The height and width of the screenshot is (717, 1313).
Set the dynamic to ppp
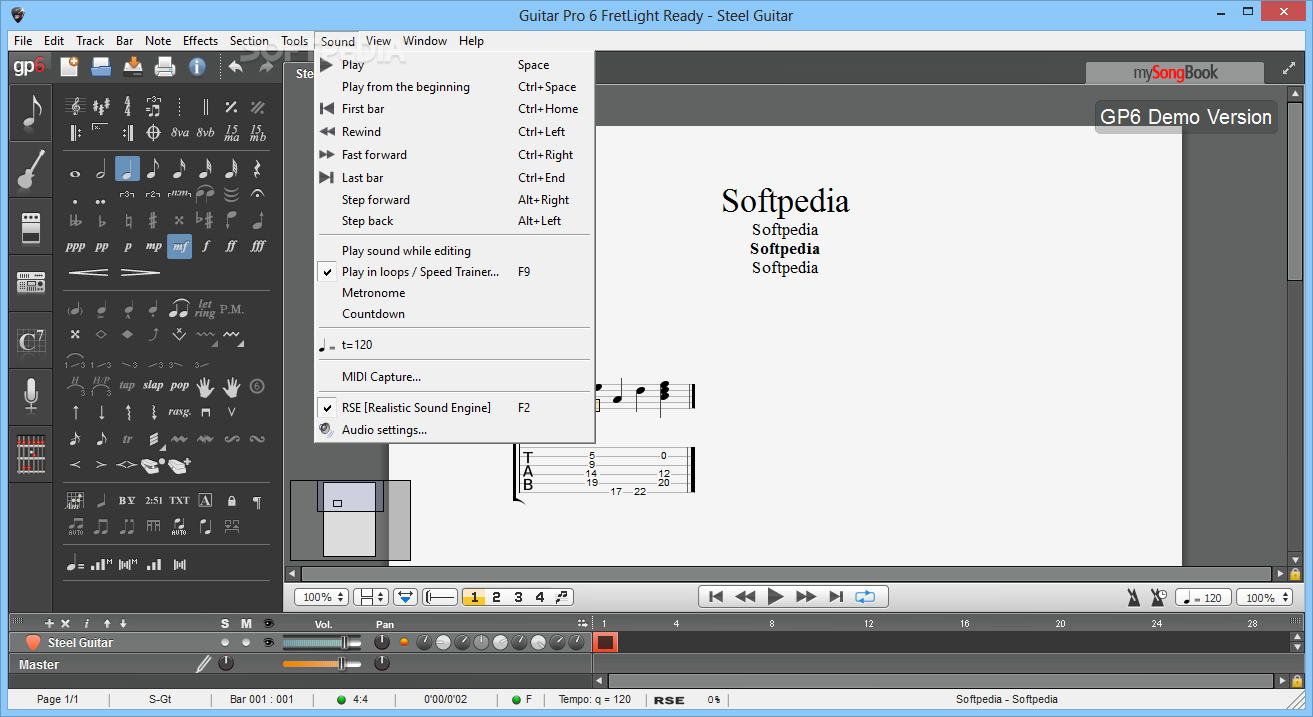[x=75, y=246]
